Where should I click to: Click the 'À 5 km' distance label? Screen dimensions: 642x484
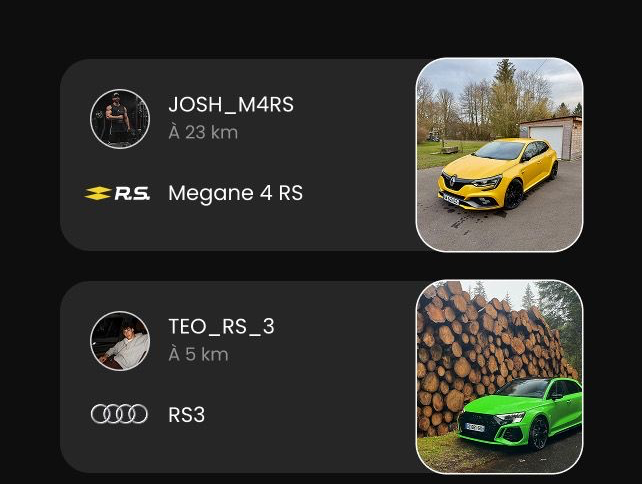coord(198,354)
